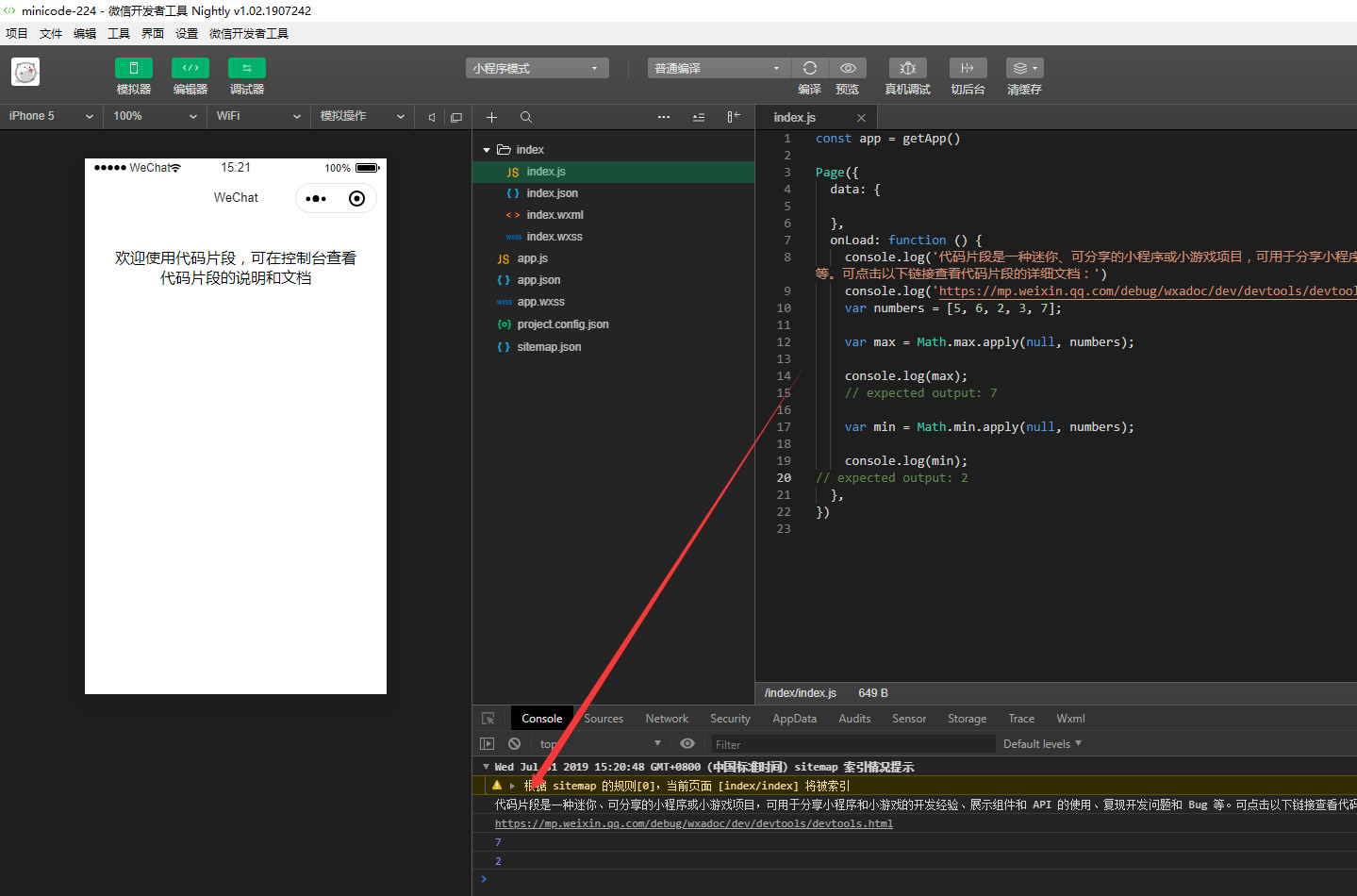1357x896 pixels.
Task: Open the WiFi network dropdown
Action: click(x=258, y=116)
